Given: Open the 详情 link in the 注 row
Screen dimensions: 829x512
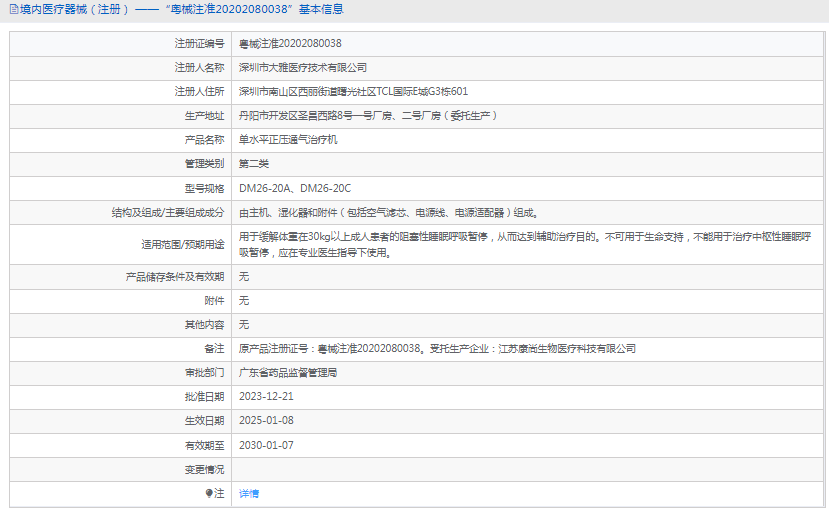Looking at the screenshot, I should (x=248, y=493).
